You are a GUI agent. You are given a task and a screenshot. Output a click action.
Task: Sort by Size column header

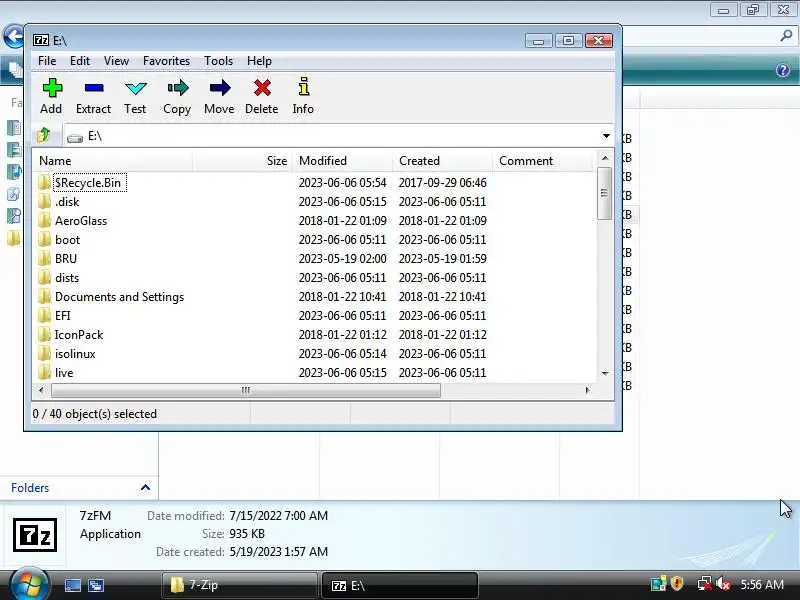click(242, 161)
